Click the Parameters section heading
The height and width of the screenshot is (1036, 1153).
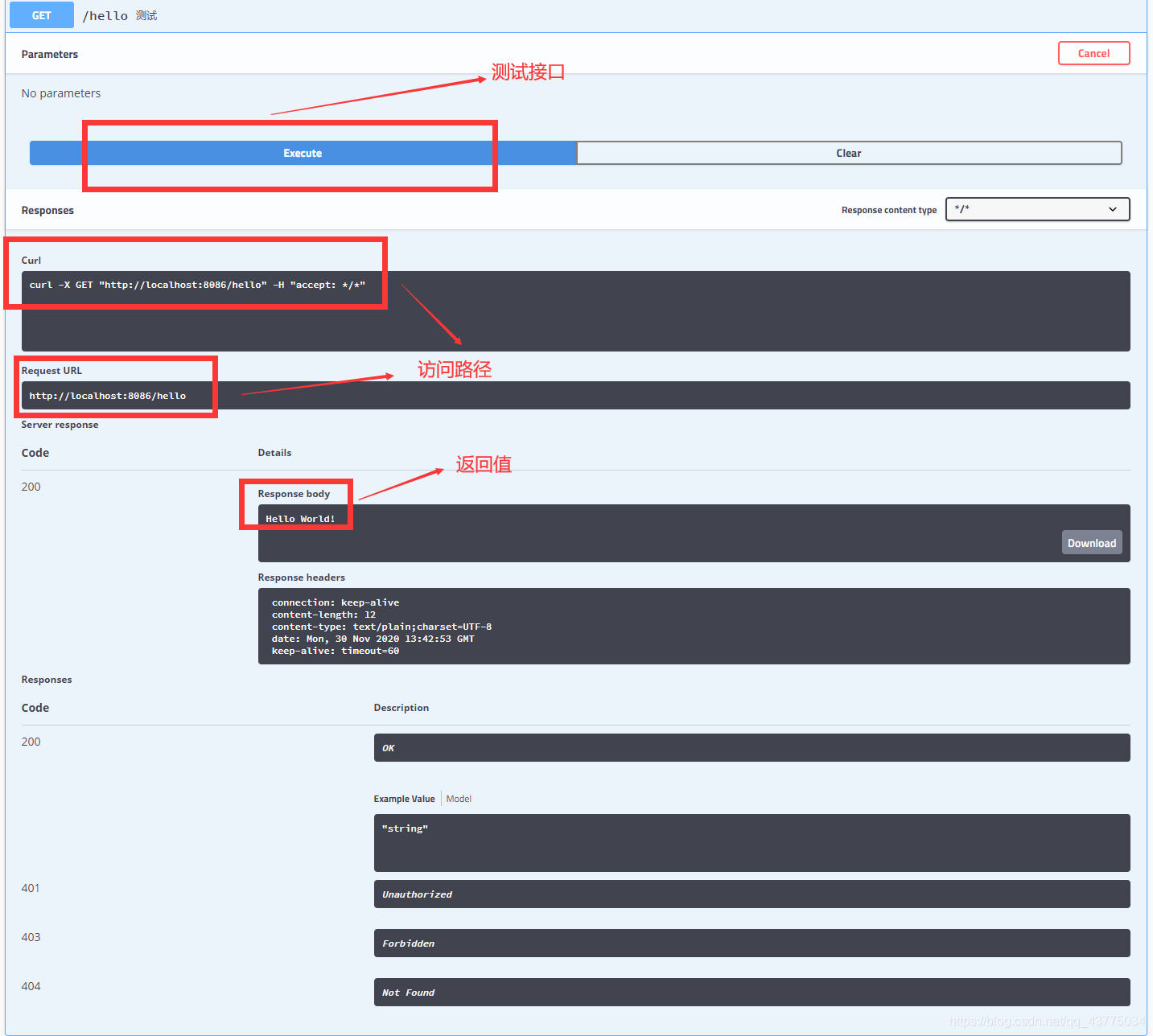pyautogui.click(x=50, y=54)
